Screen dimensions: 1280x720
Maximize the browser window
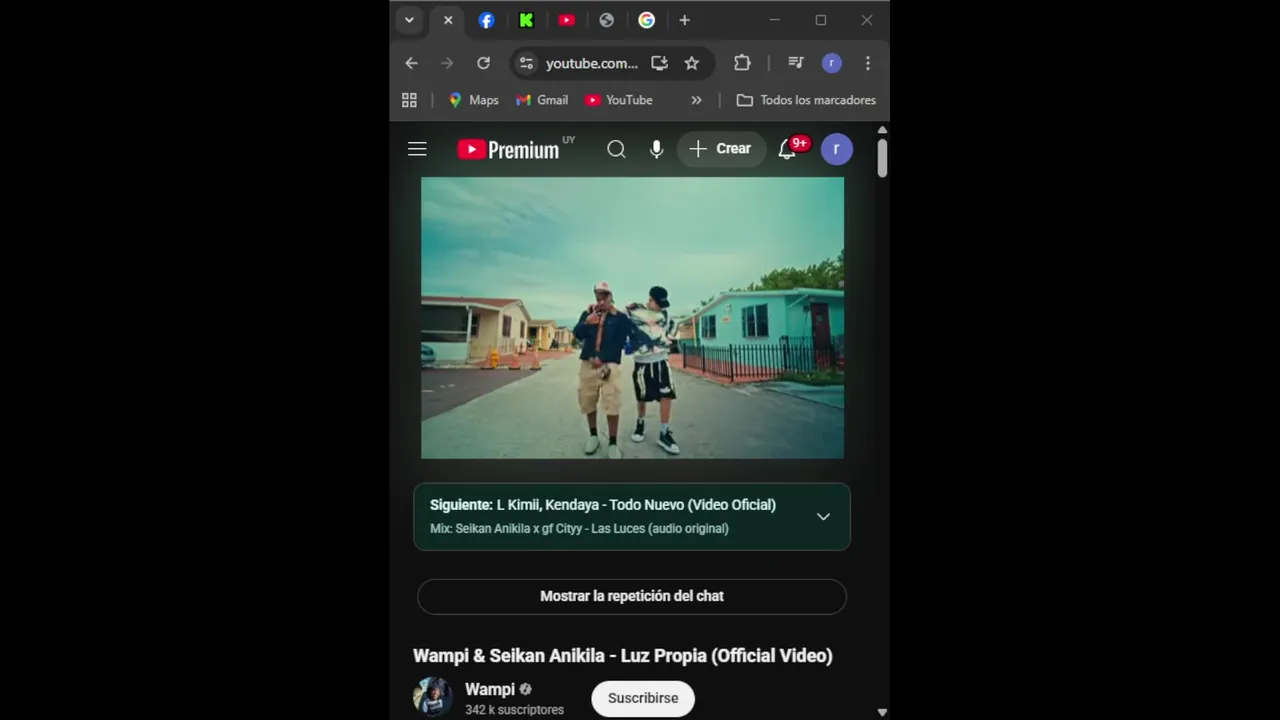click(820, 20)
